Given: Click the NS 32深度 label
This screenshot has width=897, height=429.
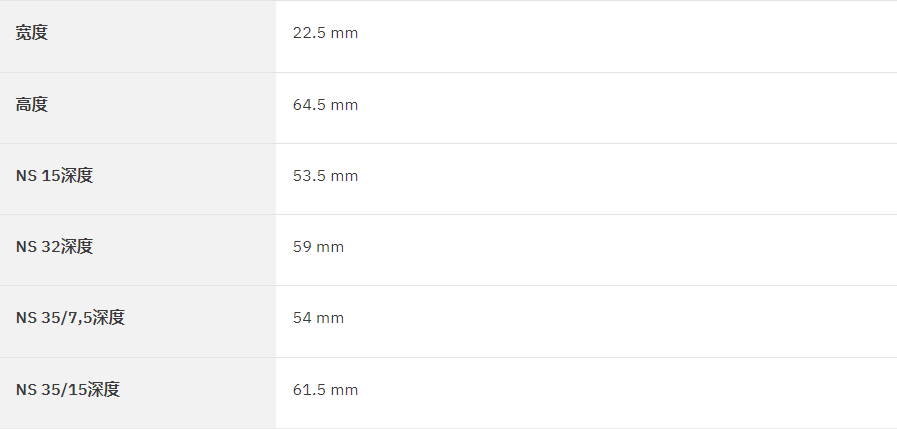Looking at the screenshot, I should coord(54,247).
